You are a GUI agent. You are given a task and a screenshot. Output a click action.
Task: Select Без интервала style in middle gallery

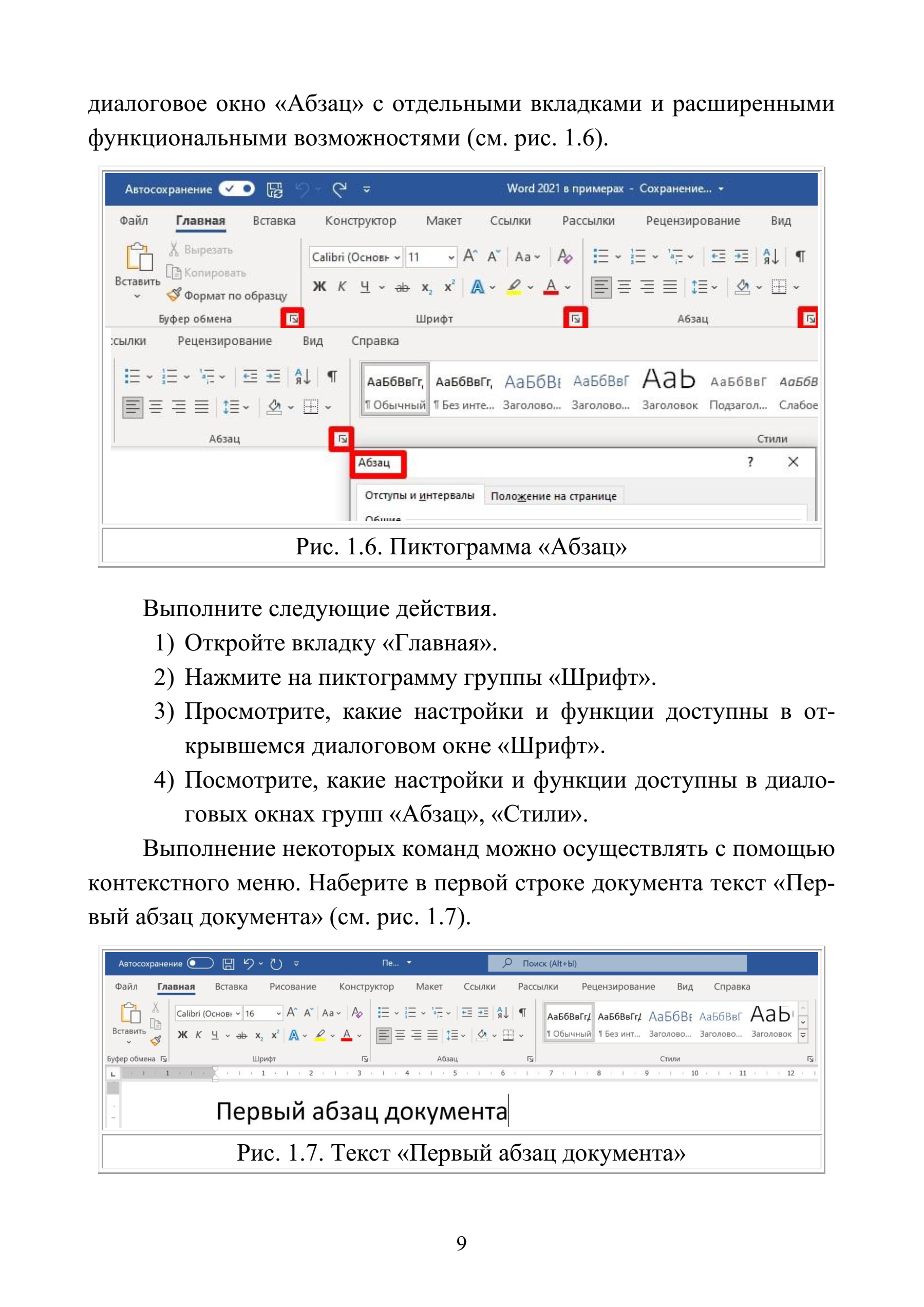click(464, 389)
